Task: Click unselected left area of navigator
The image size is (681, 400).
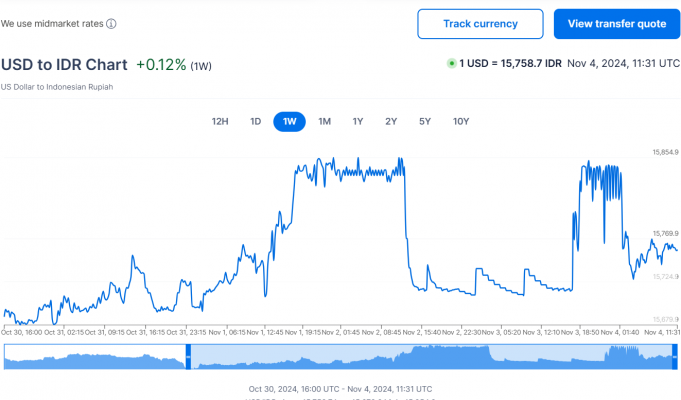Action: point(95,356)
